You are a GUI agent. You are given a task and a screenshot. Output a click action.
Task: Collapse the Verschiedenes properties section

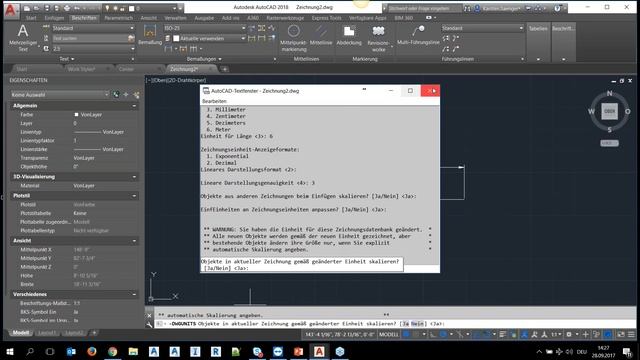click(x=134, y=294)
